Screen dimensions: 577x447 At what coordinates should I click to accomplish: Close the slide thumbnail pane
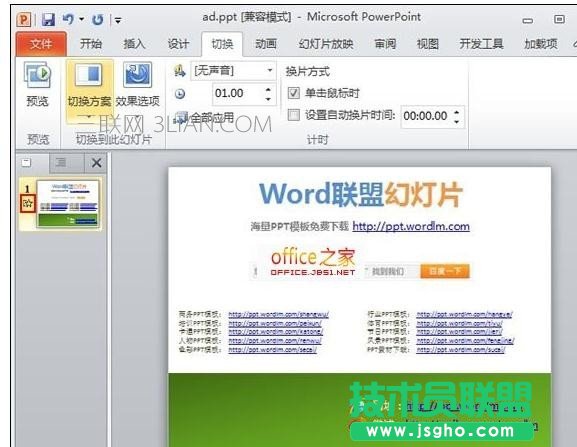(x=96, y=163)
